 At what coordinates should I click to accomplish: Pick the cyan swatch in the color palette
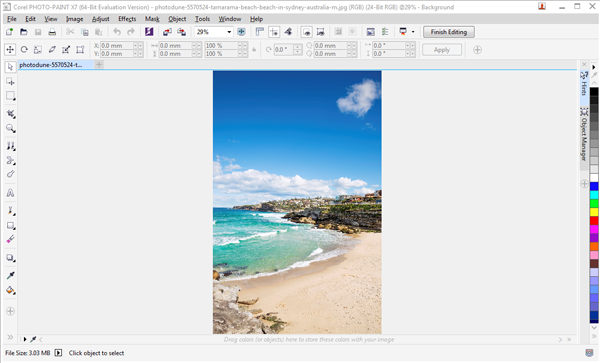tap(594, 195)
